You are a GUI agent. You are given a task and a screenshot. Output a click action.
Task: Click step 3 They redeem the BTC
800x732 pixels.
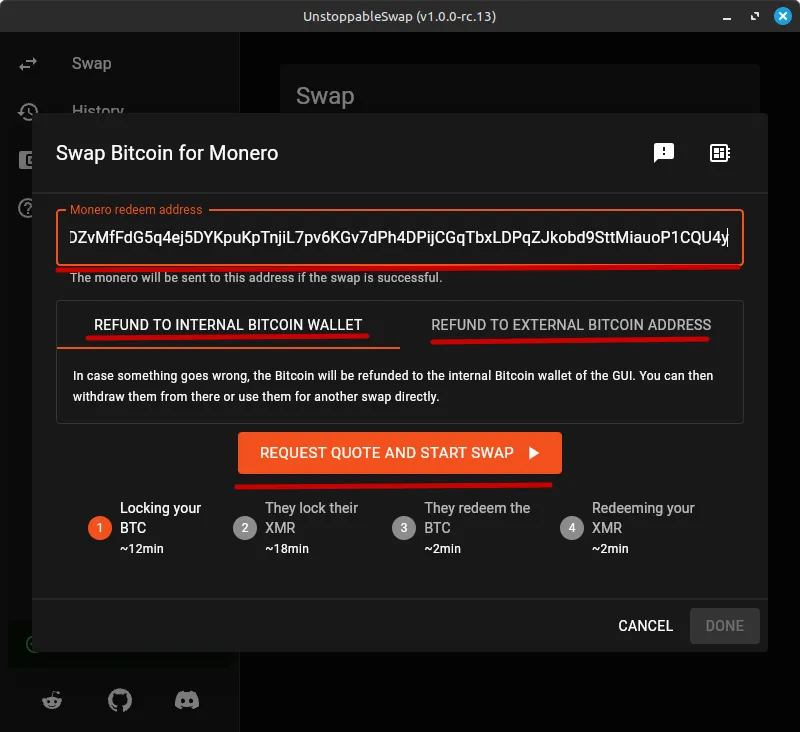click(x=461, y=528)
